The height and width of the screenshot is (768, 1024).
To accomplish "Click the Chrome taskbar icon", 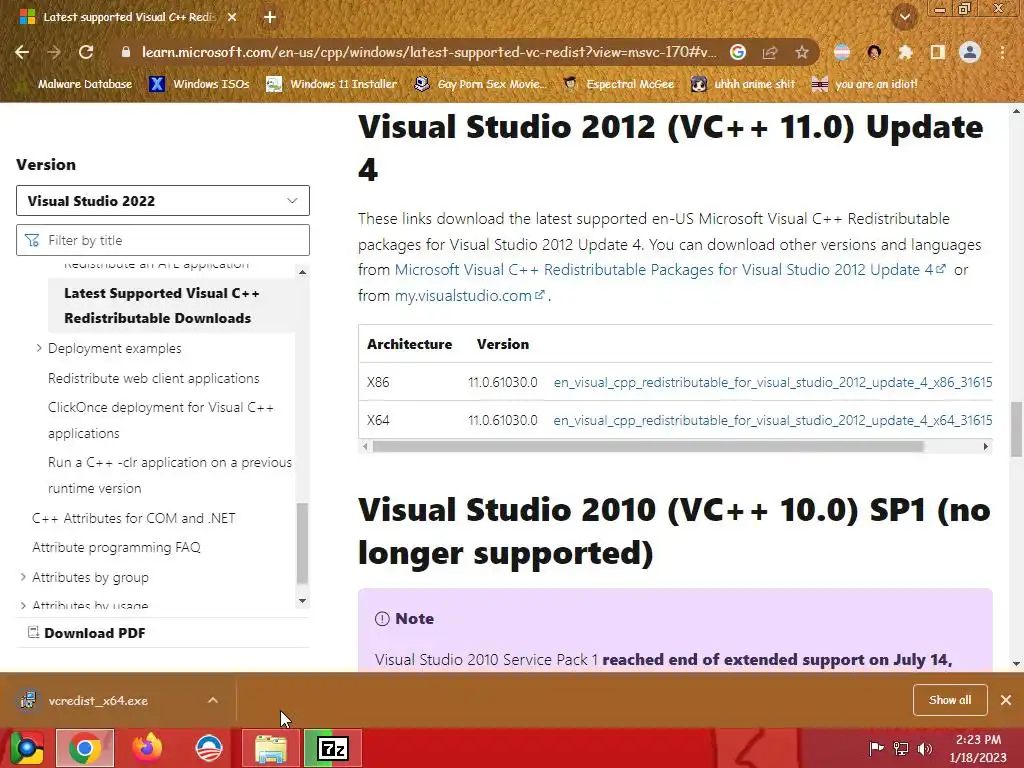I will 85,748.
